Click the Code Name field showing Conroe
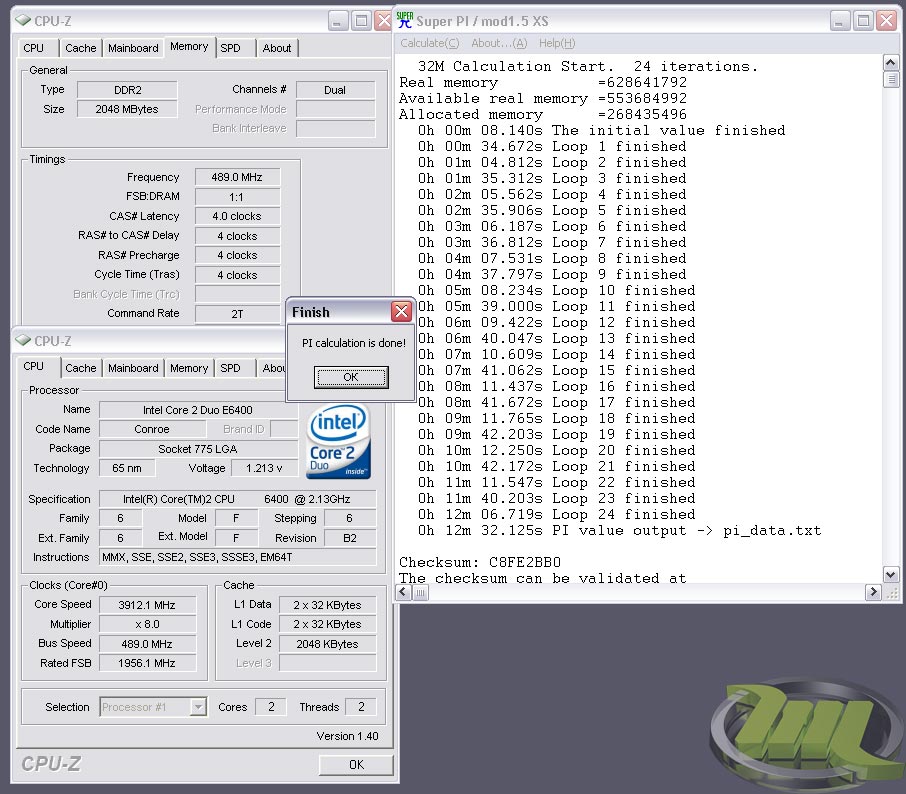 [152, 429]
